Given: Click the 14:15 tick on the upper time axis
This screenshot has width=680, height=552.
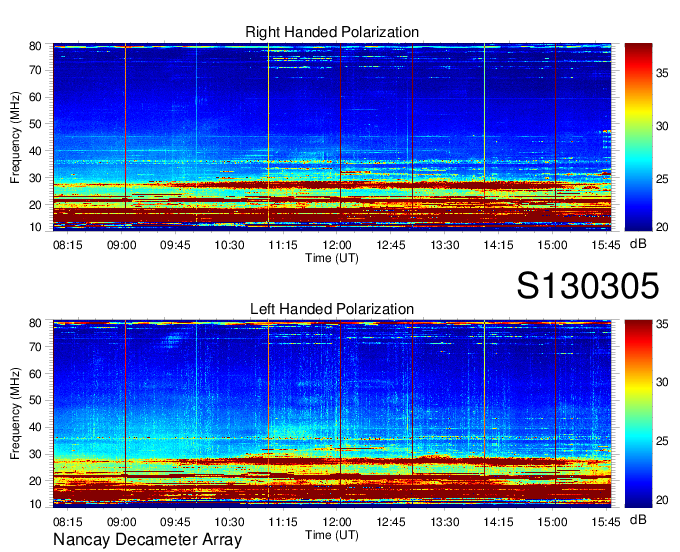Looking at the screenshot, I should tap(498, 245).
